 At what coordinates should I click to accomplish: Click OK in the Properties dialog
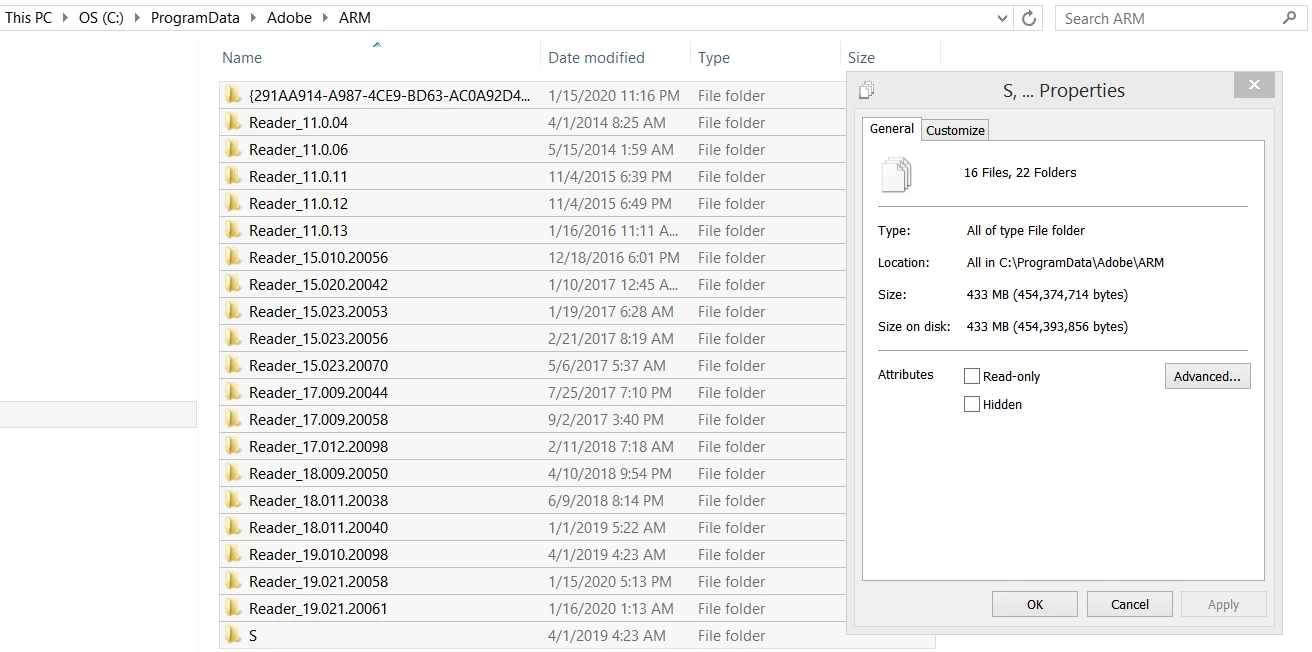coord(1035,604)
